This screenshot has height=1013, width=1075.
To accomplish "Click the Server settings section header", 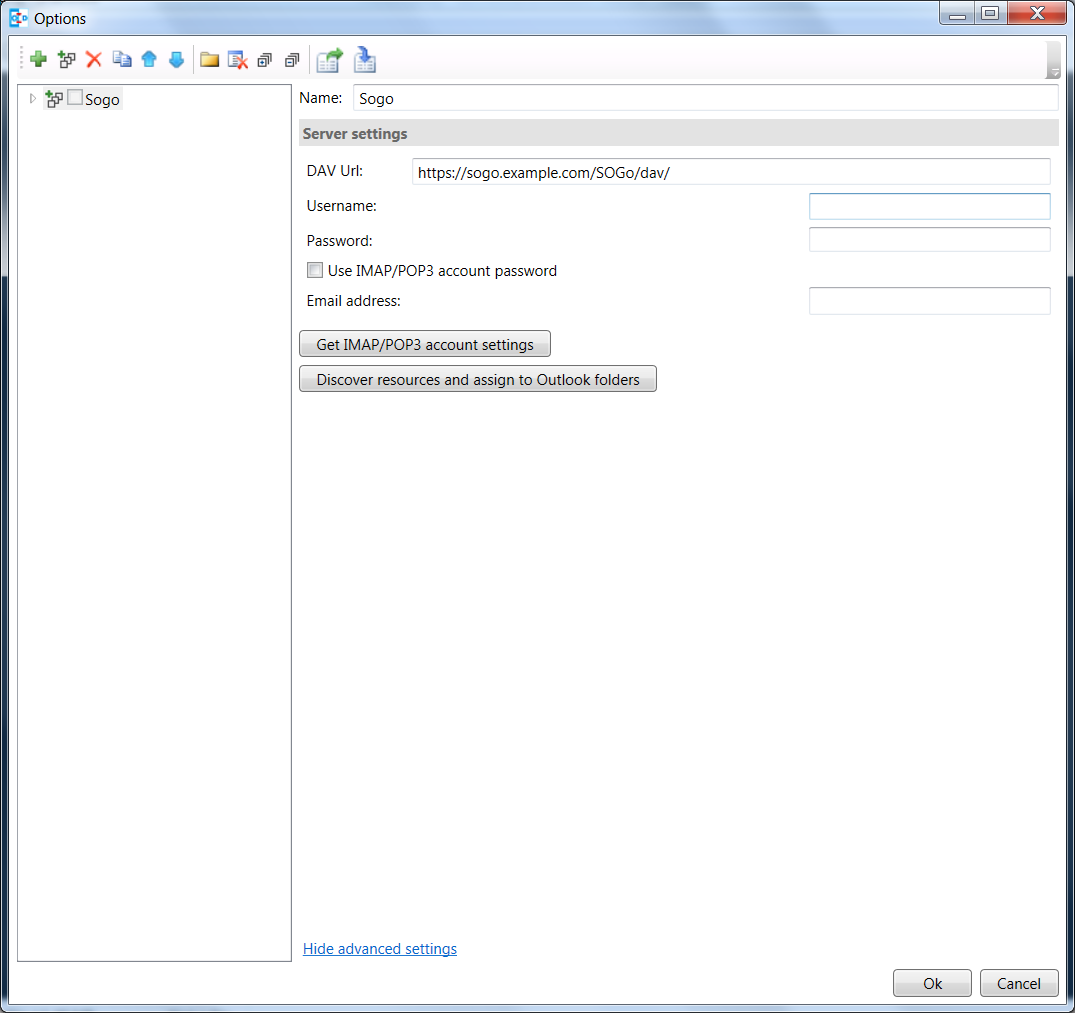I will [679, 133].
